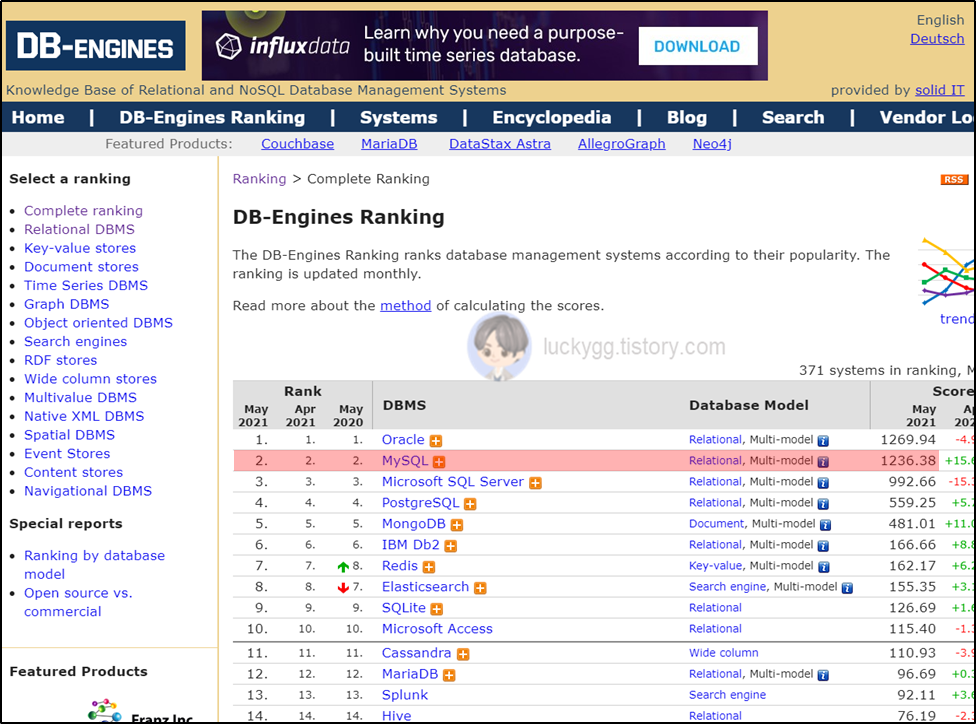Select Search engines ranking
The width and height of the screenshot is (976, 724).
tap(75, 341)
